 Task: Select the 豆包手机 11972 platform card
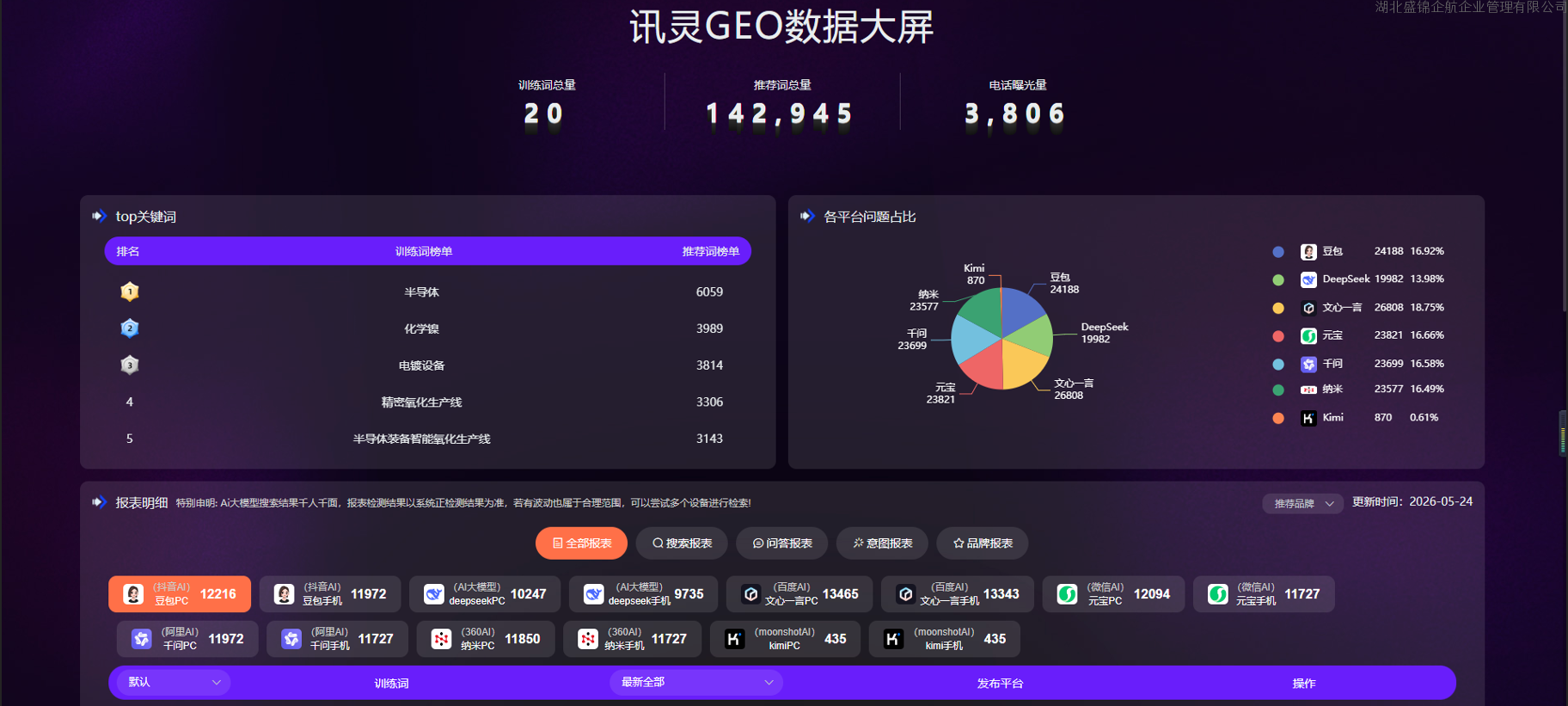click(330, 594)
